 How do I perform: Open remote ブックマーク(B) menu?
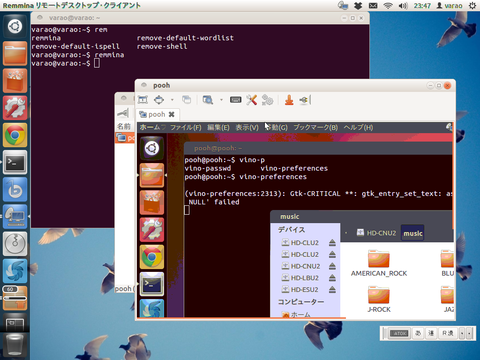pos(316,127)
